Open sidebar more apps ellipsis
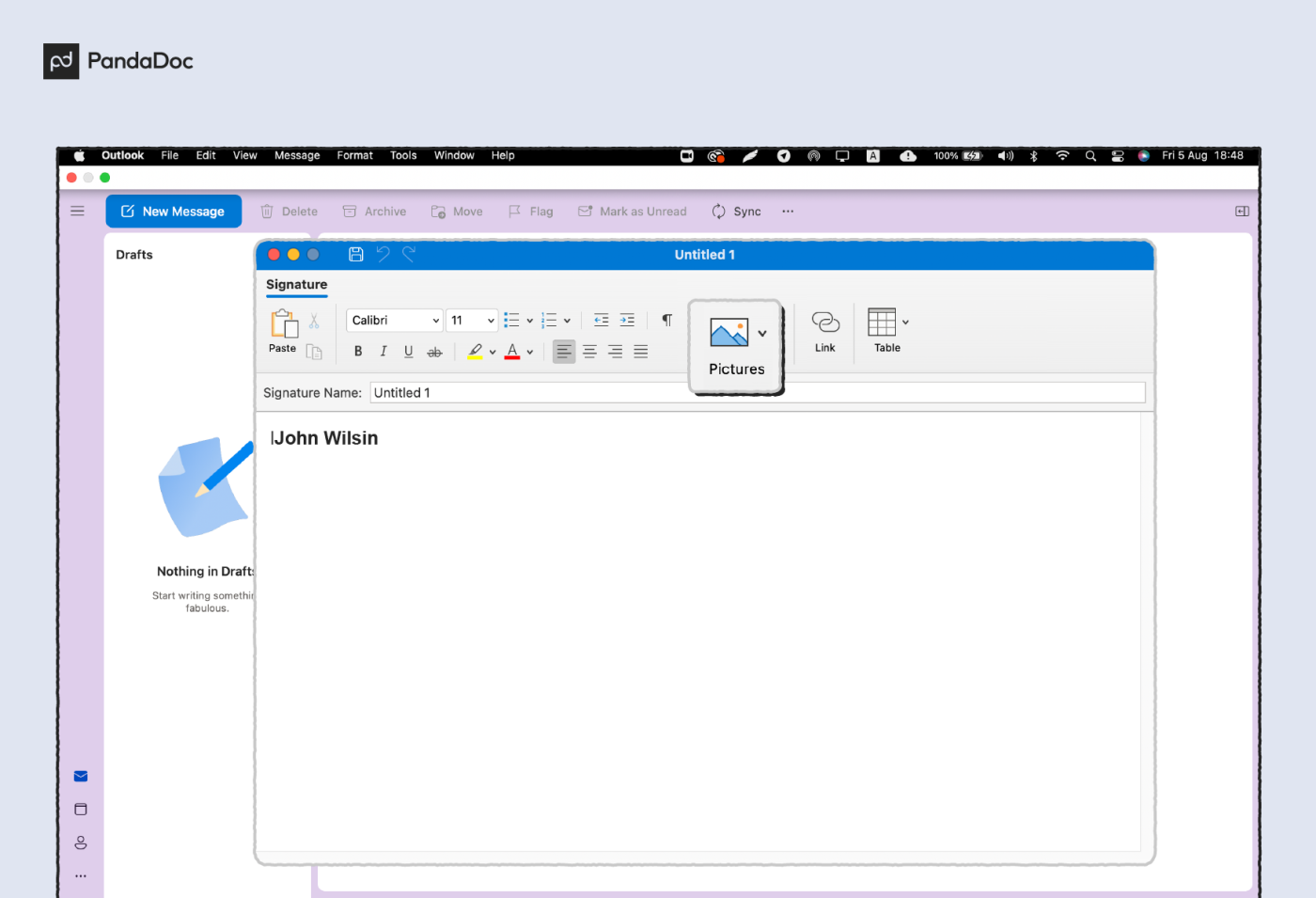The height and width of the screenshot is (898, 1316). (x=81, y=875)
